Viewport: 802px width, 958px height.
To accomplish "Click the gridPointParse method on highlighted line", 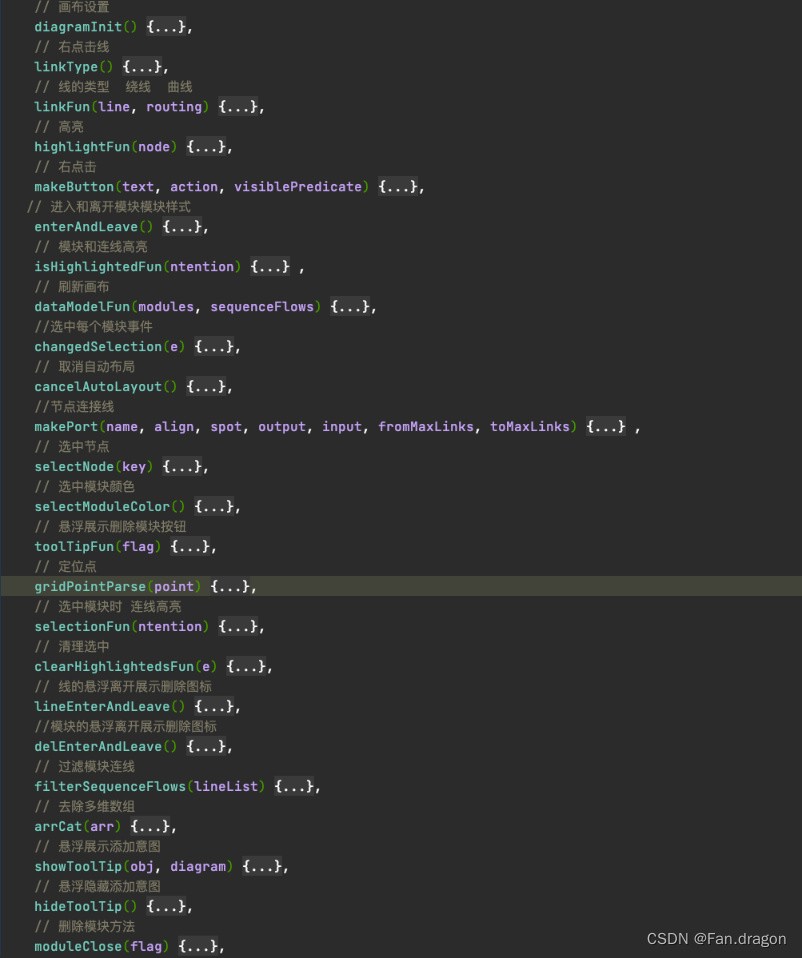I will pos(90,587).
